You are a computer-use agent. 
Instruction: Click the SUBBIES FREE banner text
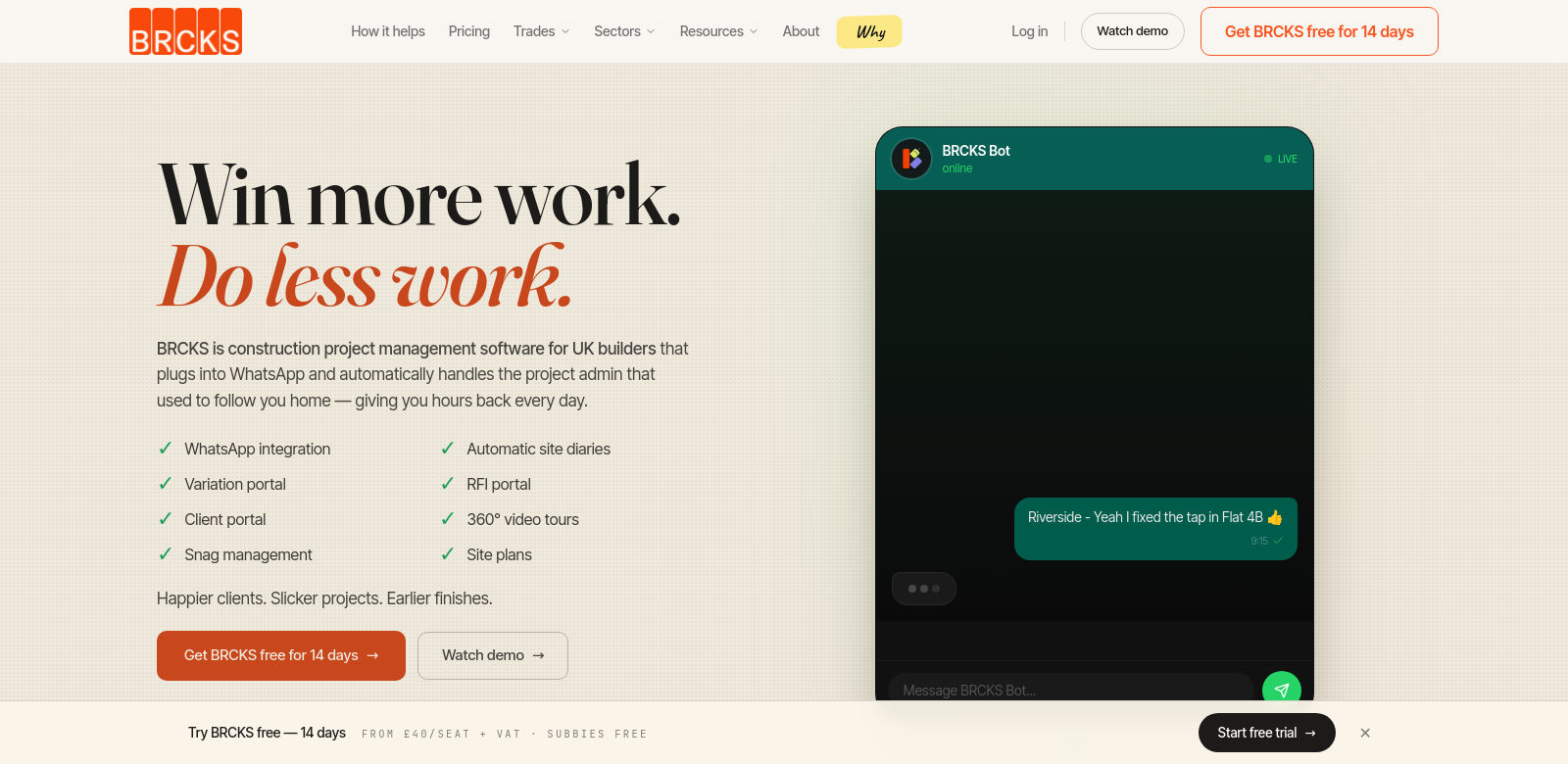point(597,734)
